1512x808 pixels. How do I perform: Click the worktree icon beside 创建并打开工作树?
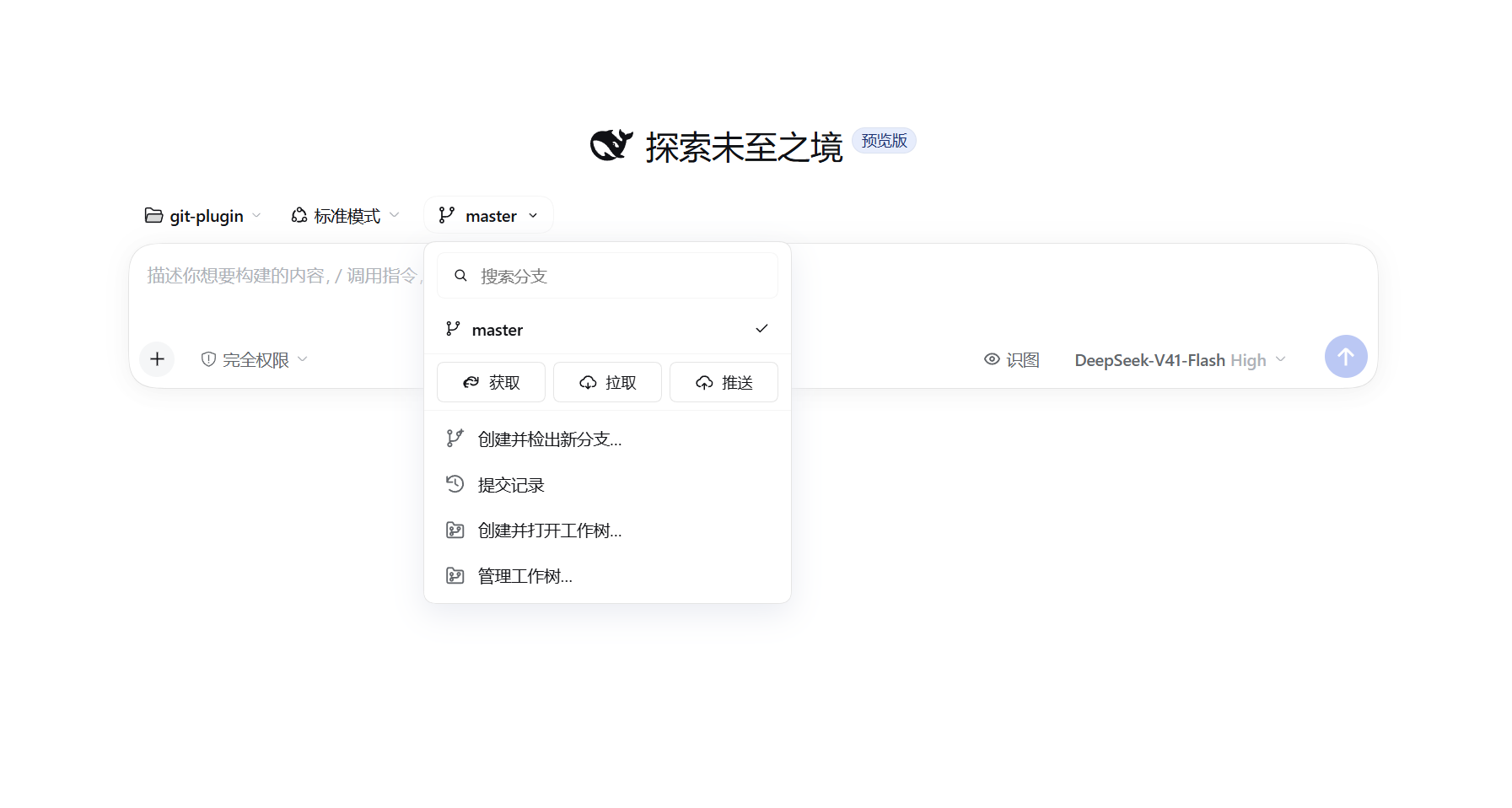click(455, 530)
